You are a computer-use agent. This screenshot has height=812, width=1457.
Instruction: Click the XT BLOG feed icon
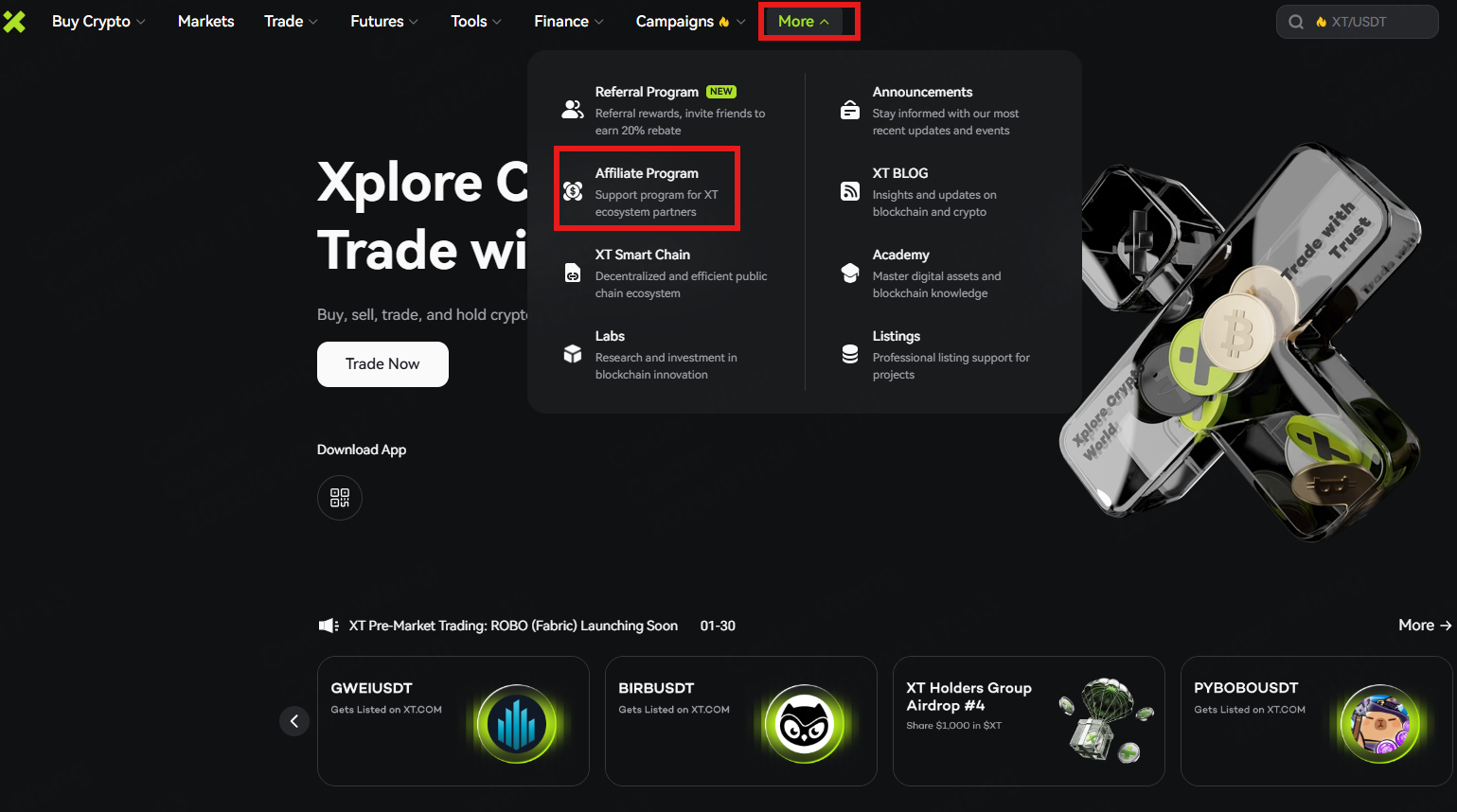pos(850,191)
